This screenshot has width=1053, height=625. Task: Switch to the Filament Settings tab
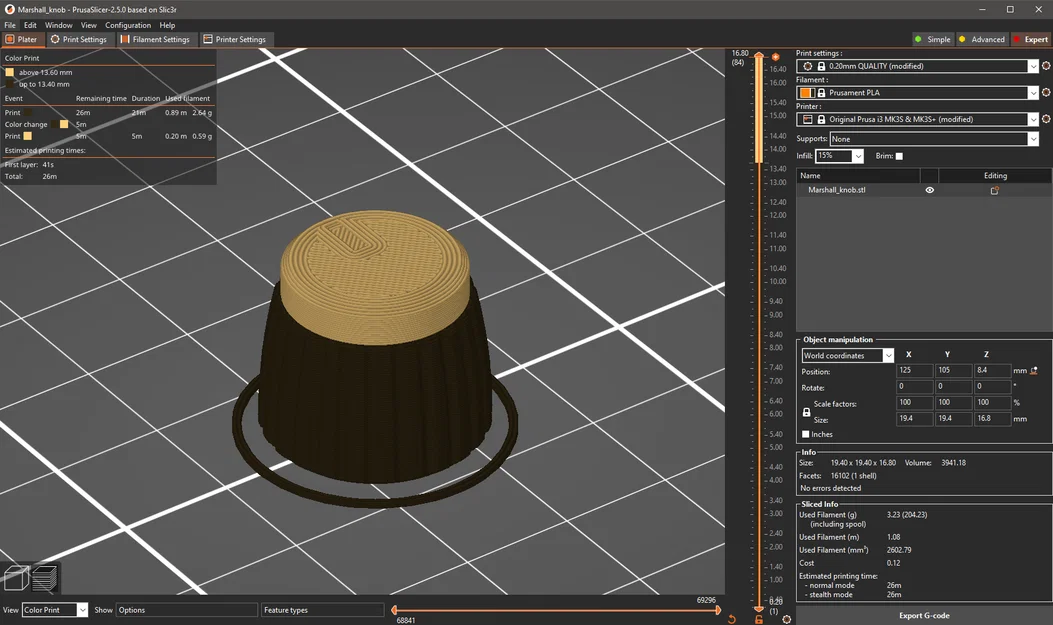[x=155, y=40]
